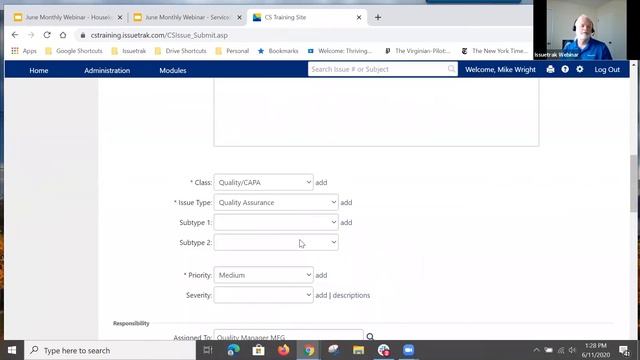This screenshot has height=360, width=640.
Task: Click the large description text area
Action: (376, 113)
